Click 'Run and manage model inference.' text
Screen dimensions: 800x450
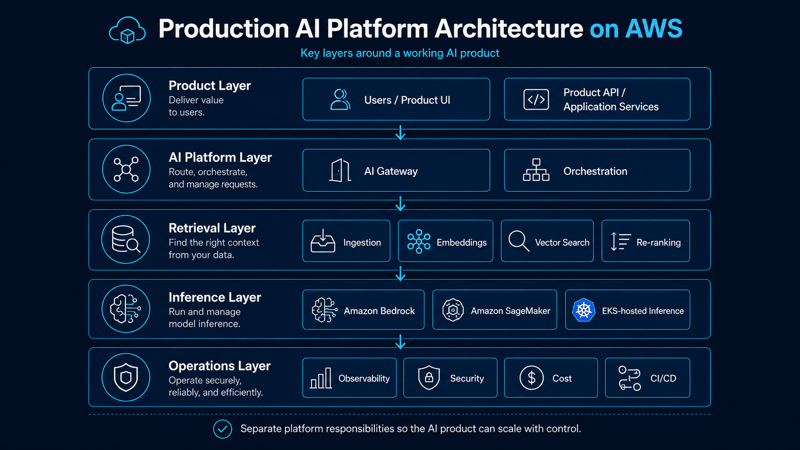click(204, 318)
